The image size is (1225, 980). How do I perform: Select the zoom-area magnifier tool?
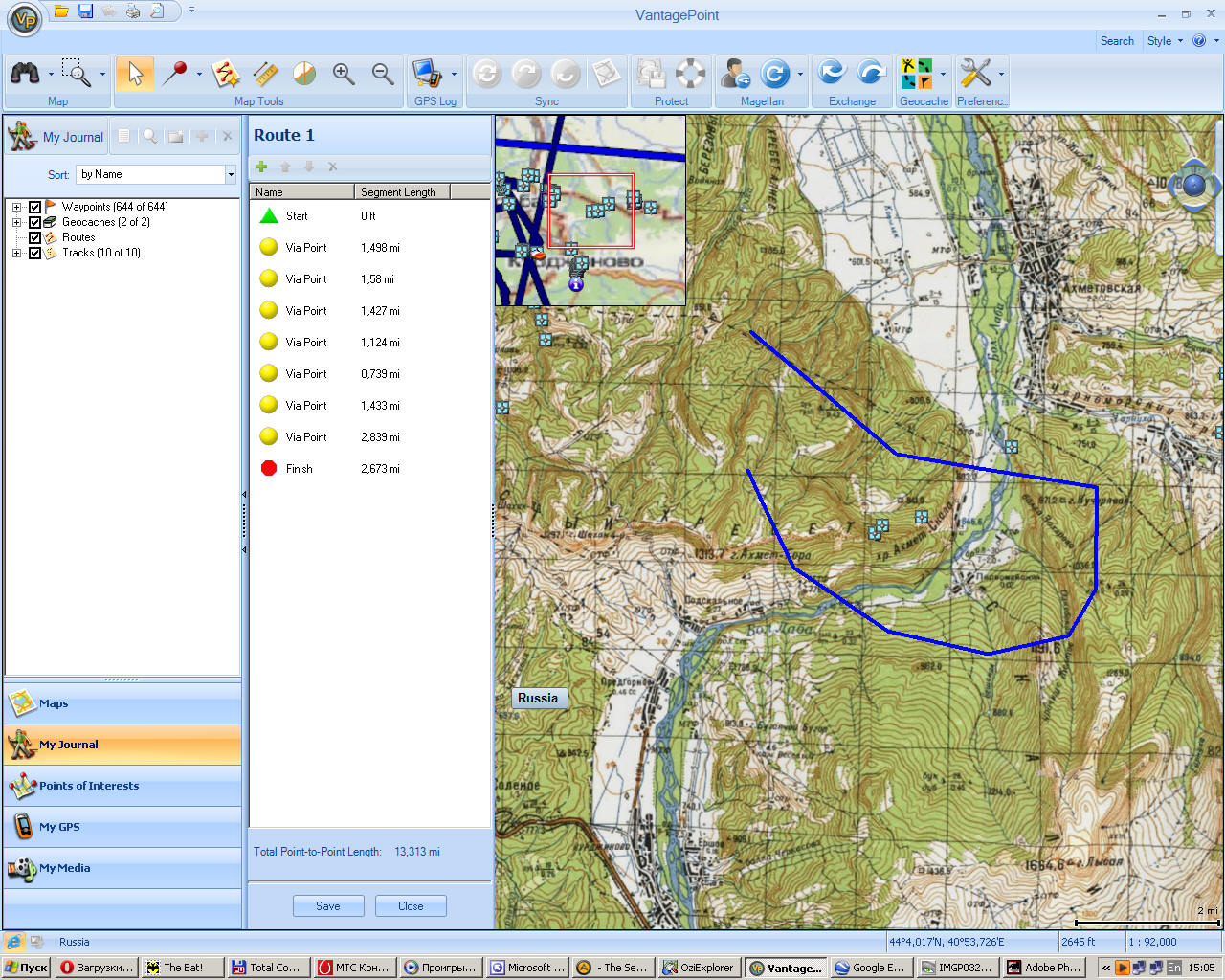(x=76, y=73)
